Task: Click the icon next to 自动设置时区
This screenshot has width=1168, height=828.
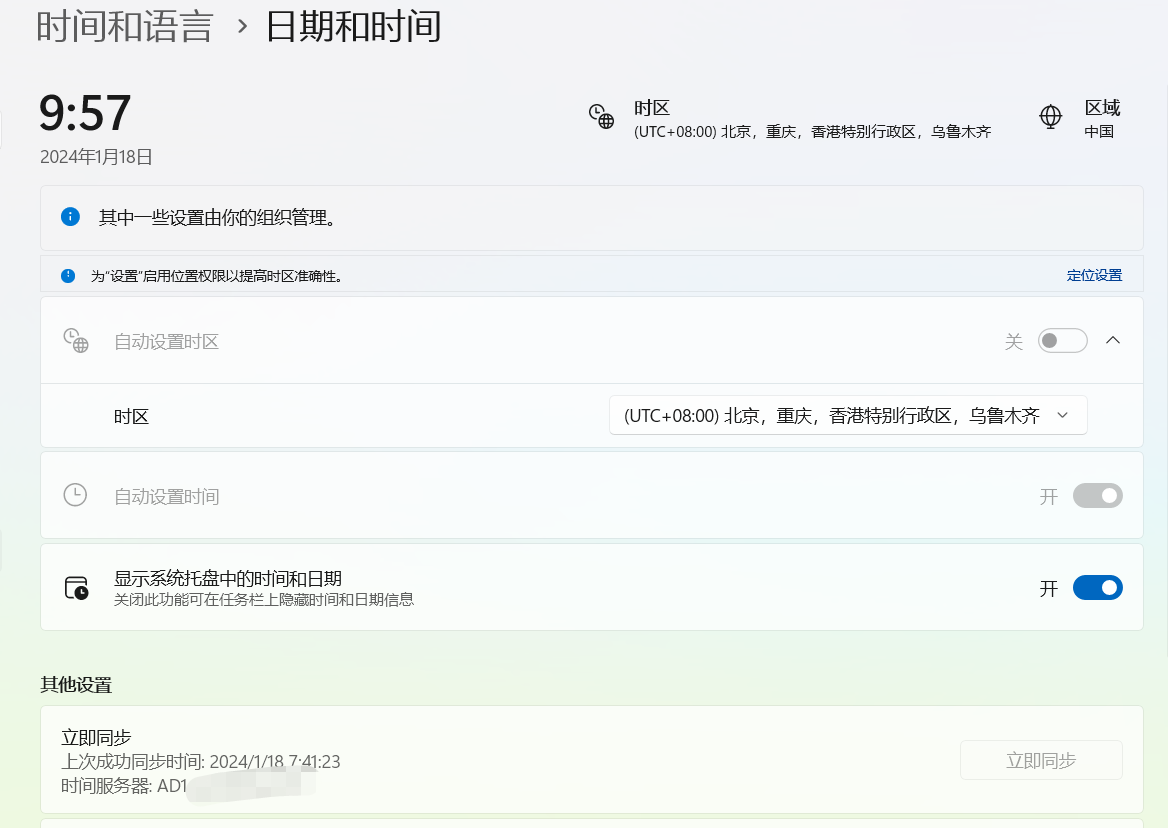Action: pos(76,341)
